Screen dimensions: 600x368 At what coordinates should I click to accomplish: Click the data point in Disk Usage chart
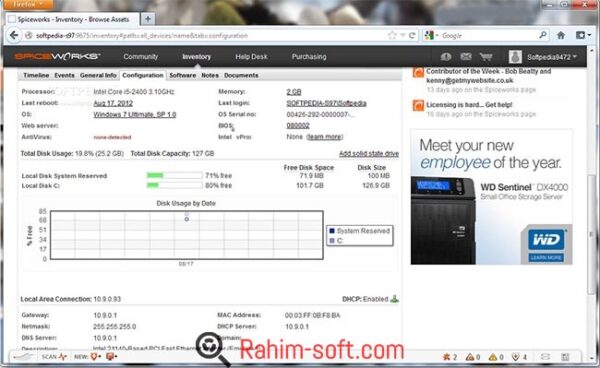pyautogui.click(x=187, y=219)
